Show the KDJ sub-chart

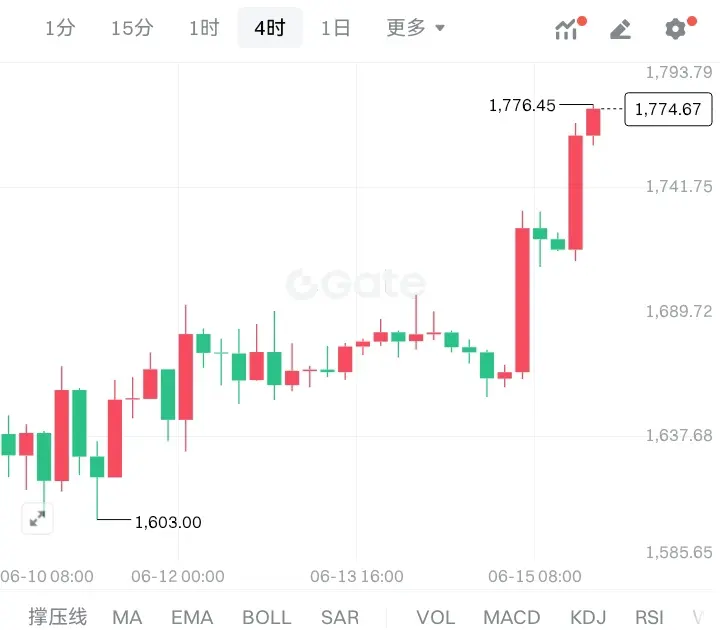(588, 617)
